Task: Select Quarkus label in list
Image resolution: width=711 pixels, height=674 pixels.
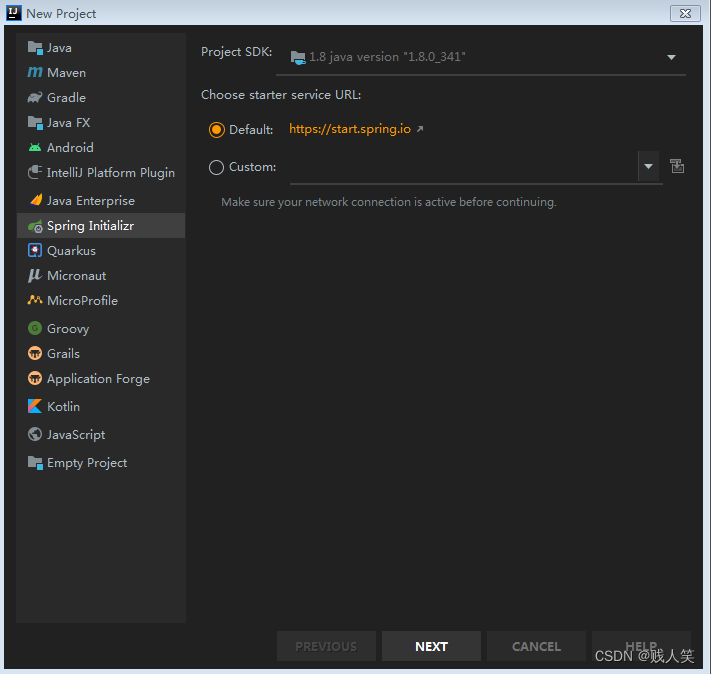Action: tap(71, 250)
